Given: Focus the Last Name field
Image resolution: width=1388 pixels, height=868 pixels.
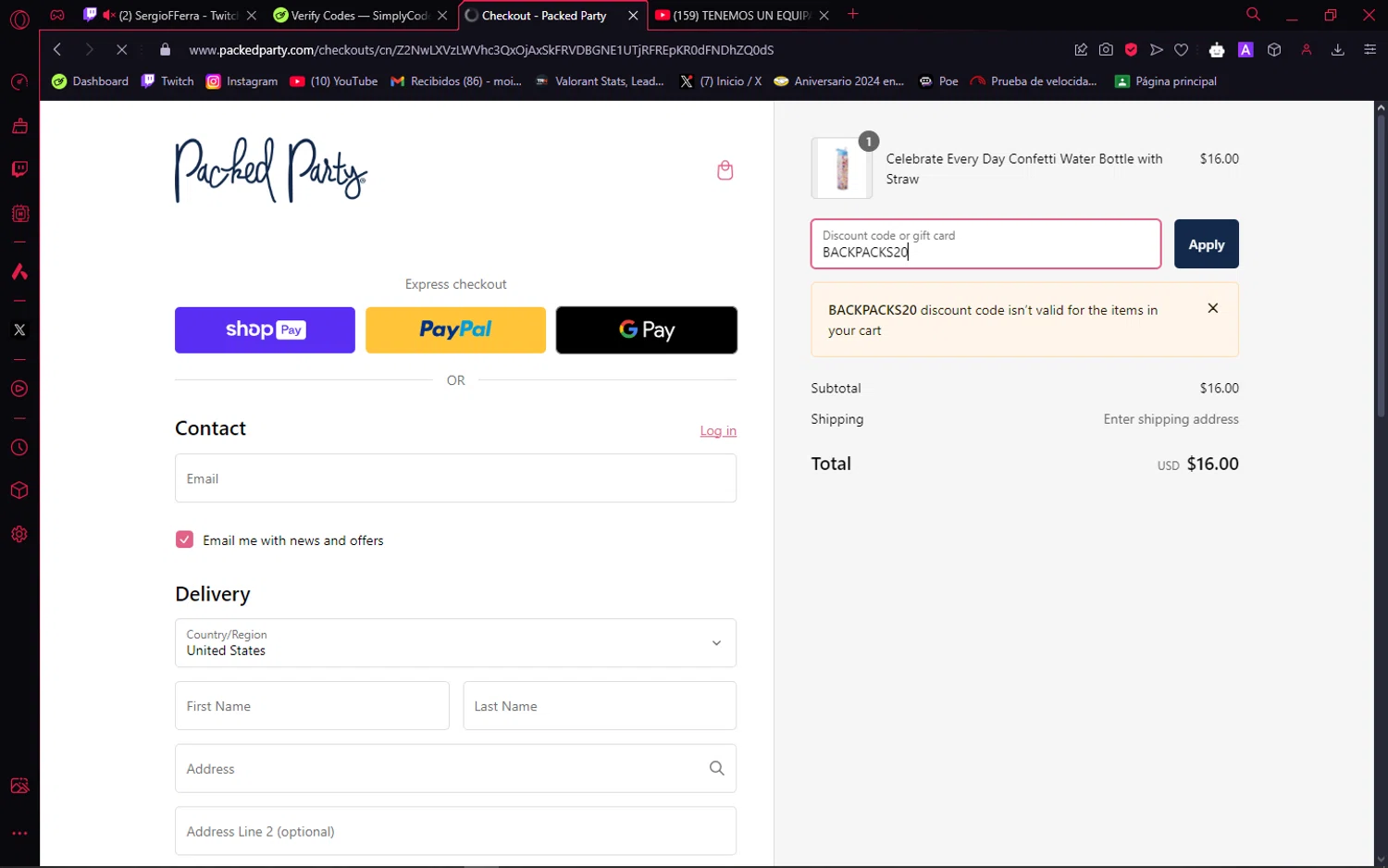Looking at the screenshot, I should 600,706.
